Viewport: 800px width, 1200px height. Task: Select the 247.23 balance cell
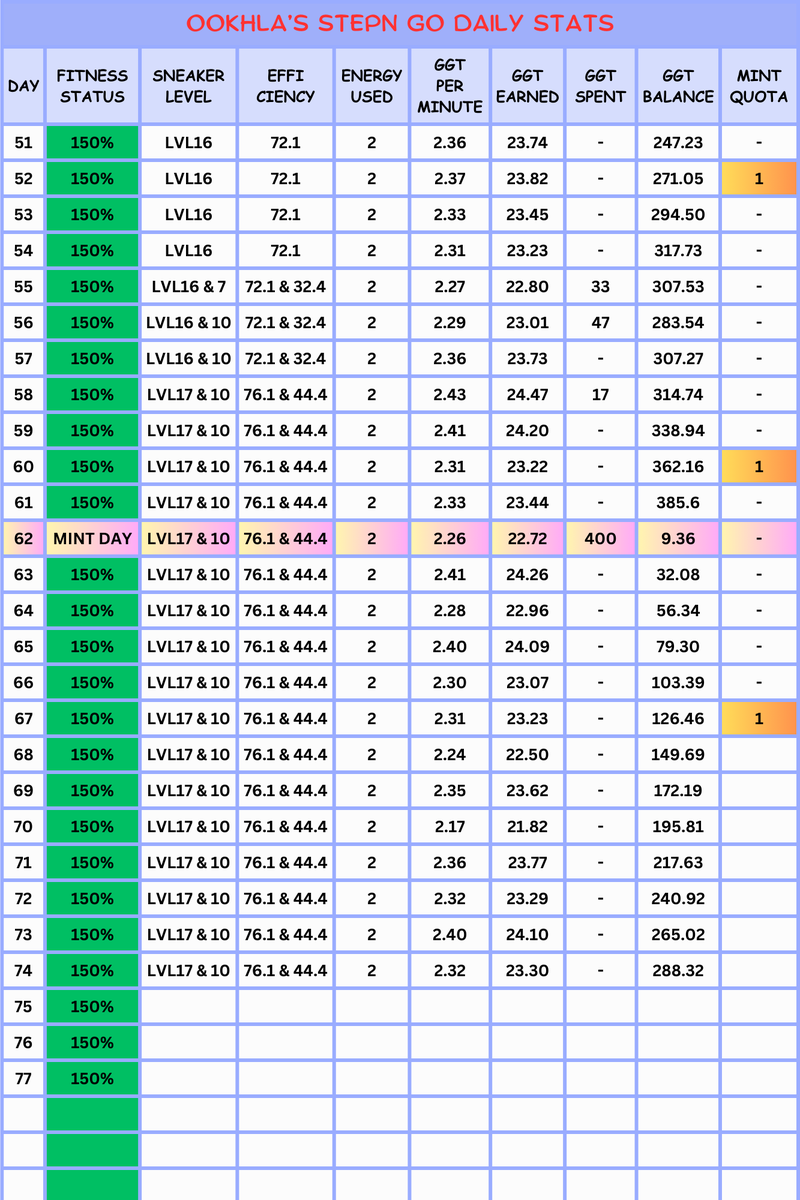click(x=678, y=143)
